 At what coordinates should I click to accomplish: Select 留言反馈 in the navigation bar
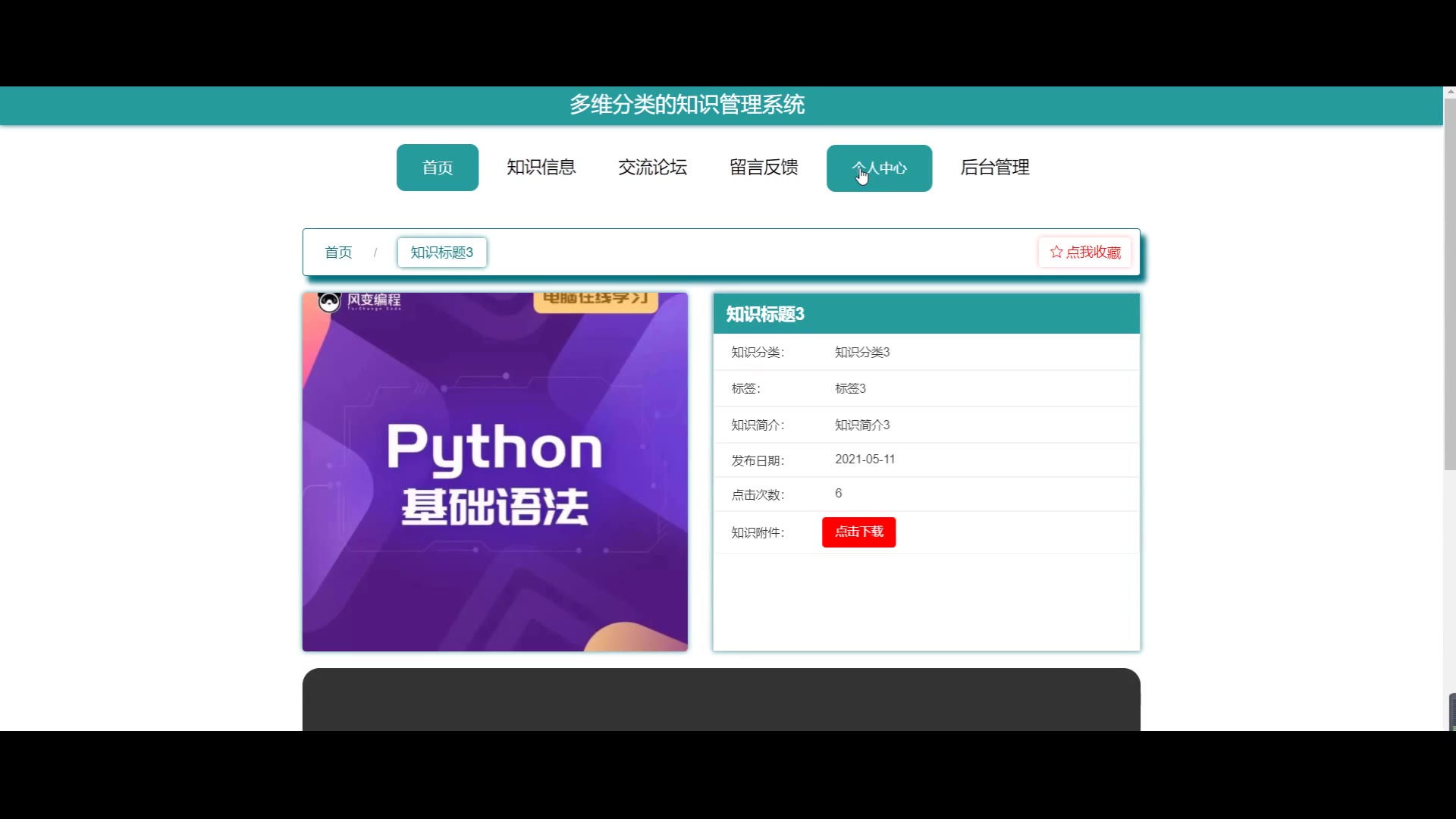click(764, 168)
